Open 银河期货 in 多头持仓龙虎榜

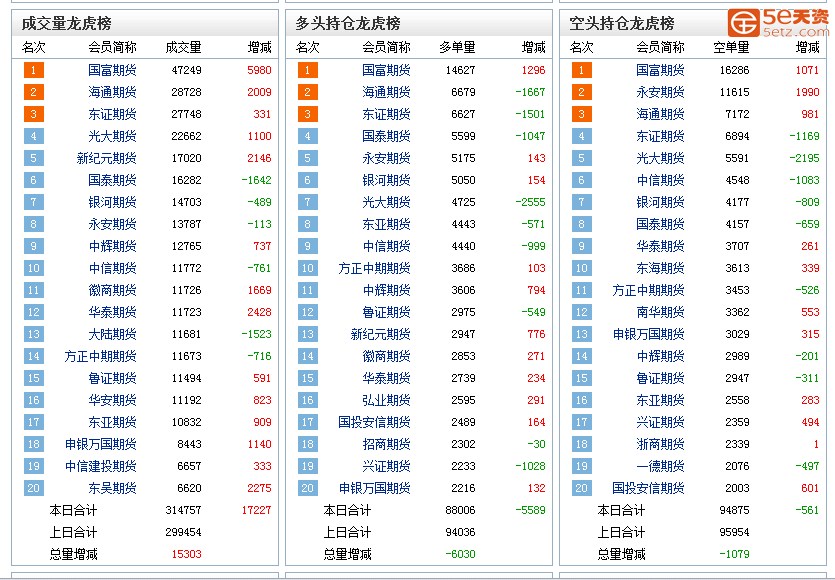(x=386, y=180)
